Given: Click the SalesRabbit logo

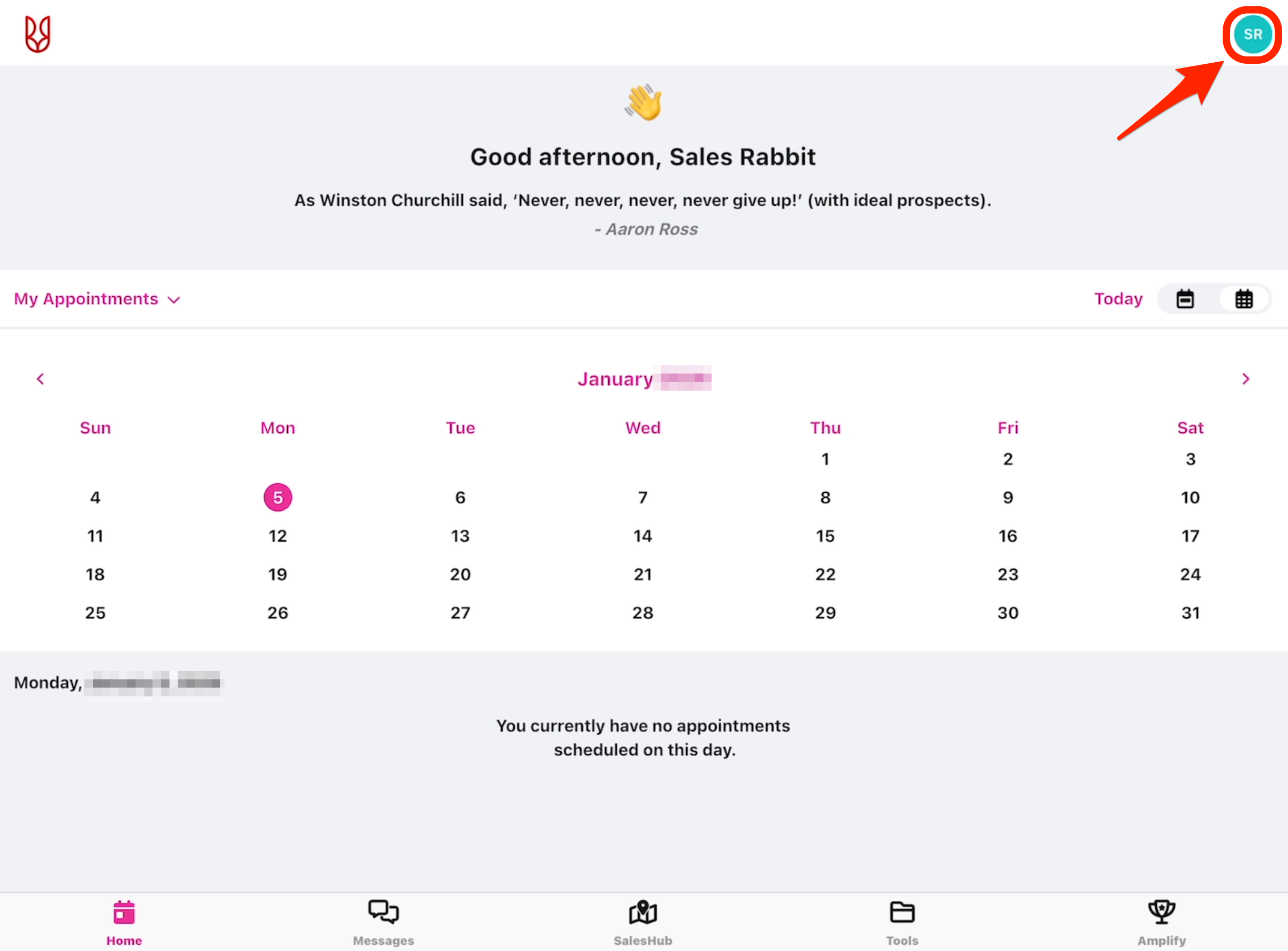Looking at the screenshot, I should click(38, 34).
